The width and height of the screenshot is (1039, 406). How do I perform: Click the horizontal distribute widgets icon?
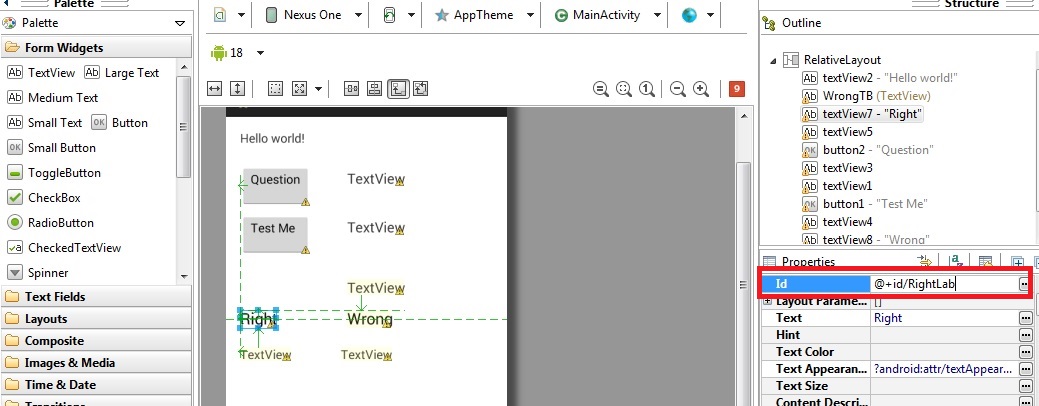click(x=351, y=89)
